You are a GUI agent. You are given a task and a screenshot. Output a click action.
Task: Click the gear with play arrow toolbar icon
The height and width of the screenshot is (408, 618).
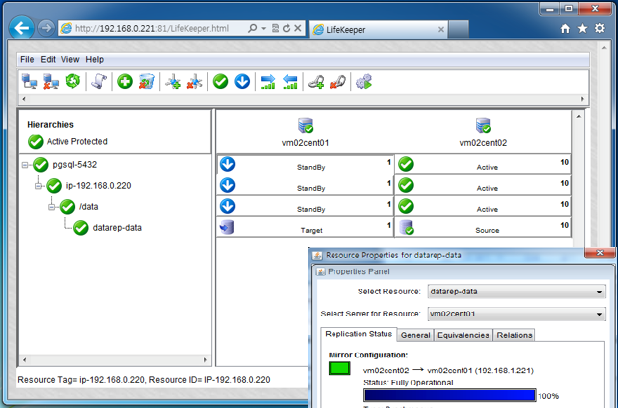pos(364,82)
